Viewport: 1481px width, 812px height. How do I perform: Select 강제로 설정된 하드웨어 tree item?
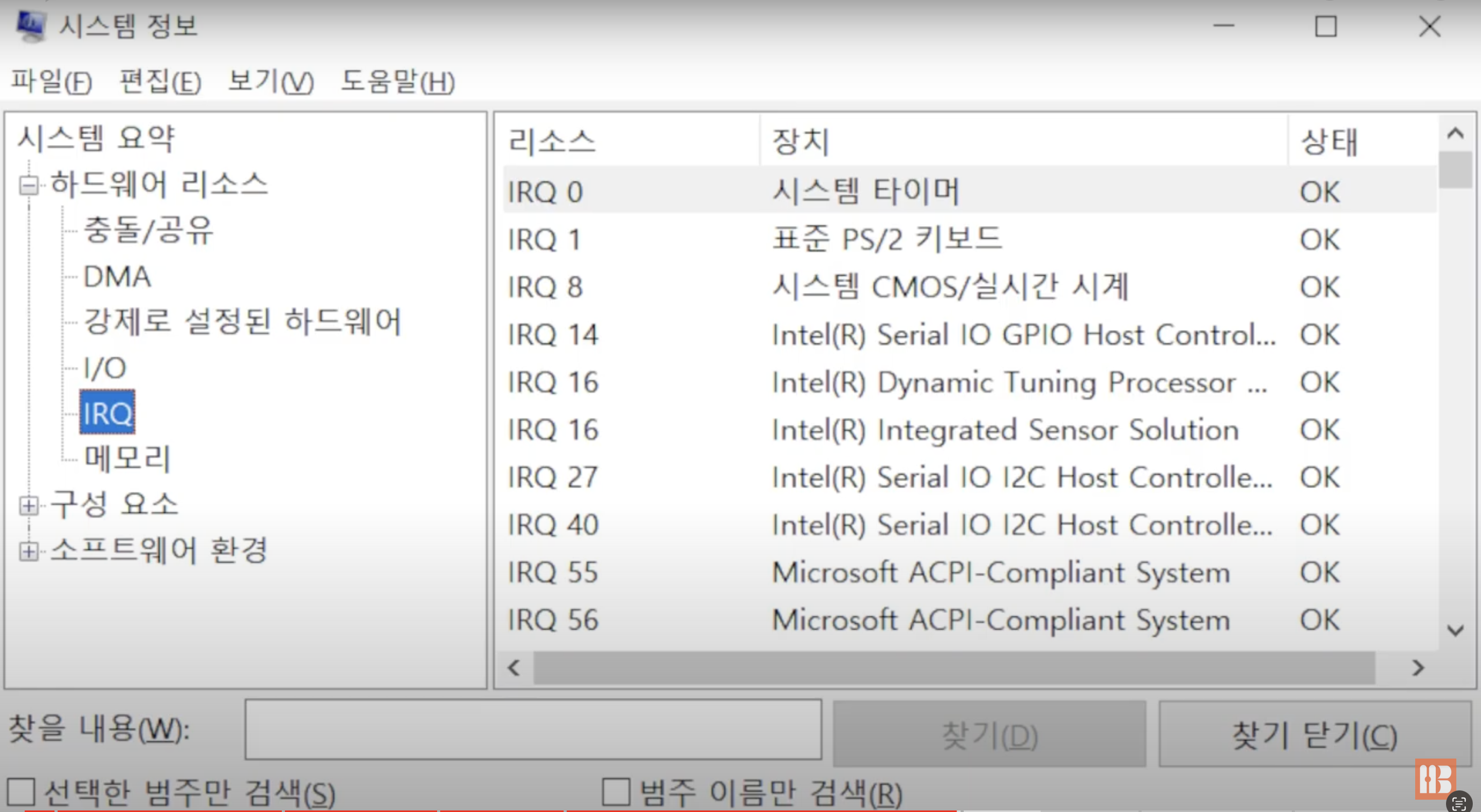pos(242,321)
